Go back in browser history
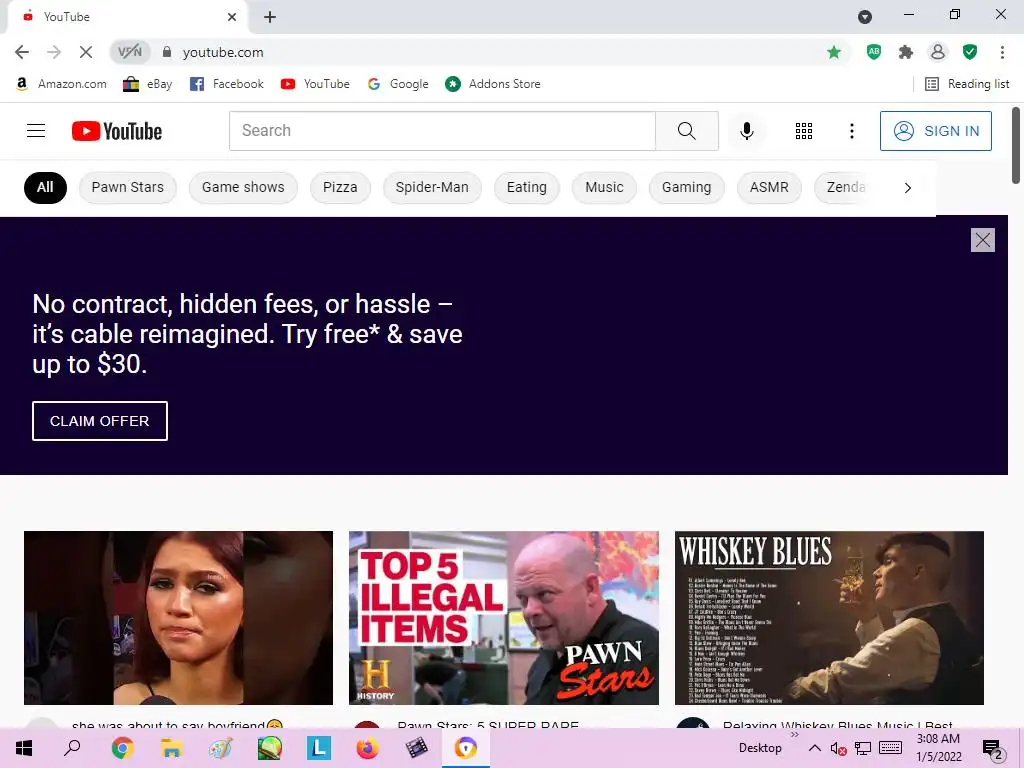 tap(22, 52)
